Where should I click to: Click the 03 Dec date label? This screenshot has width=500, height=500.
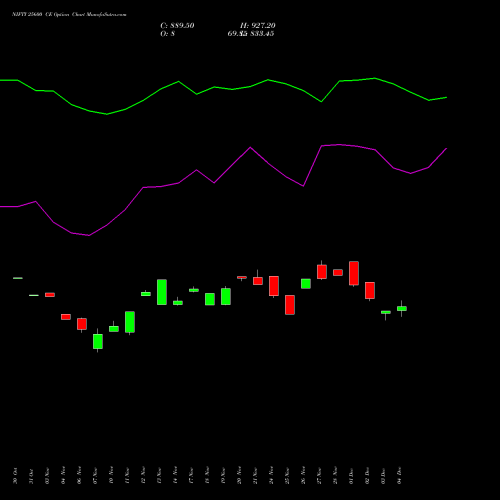tap(383, 476)
